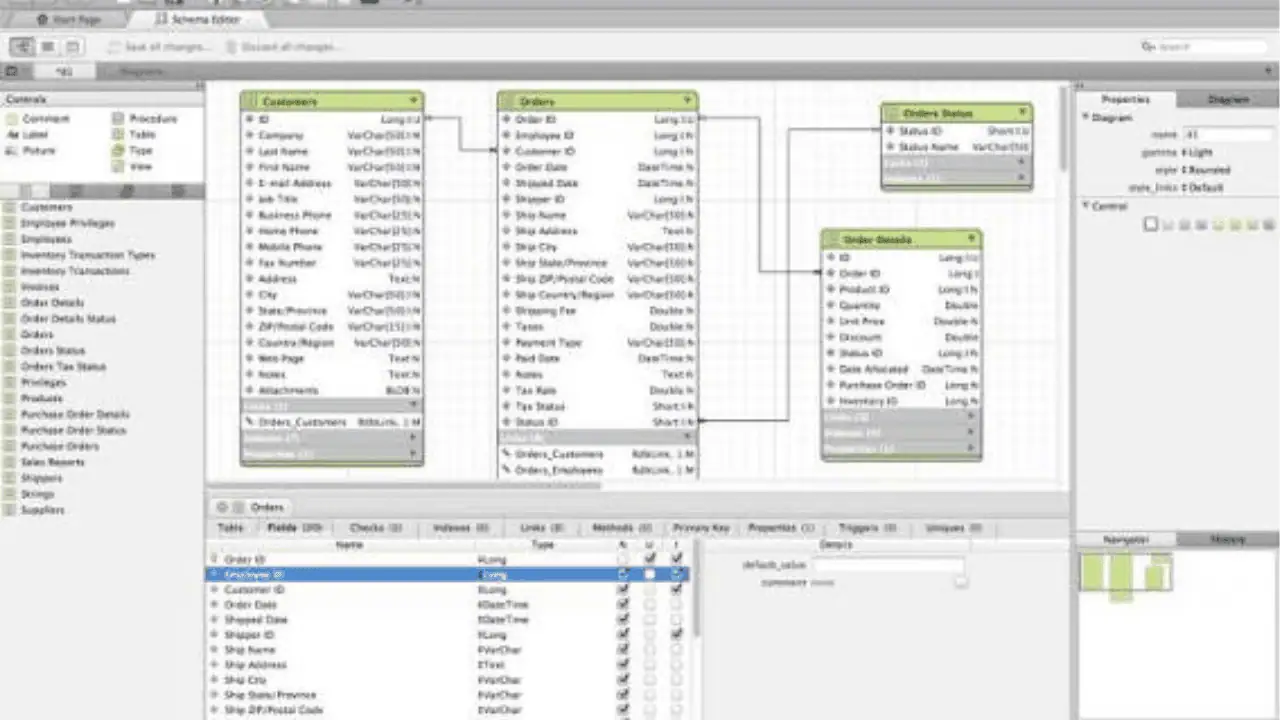Open the Checks tab in Orders panel
1280x720 pixels.
click(x=376, y=527)
